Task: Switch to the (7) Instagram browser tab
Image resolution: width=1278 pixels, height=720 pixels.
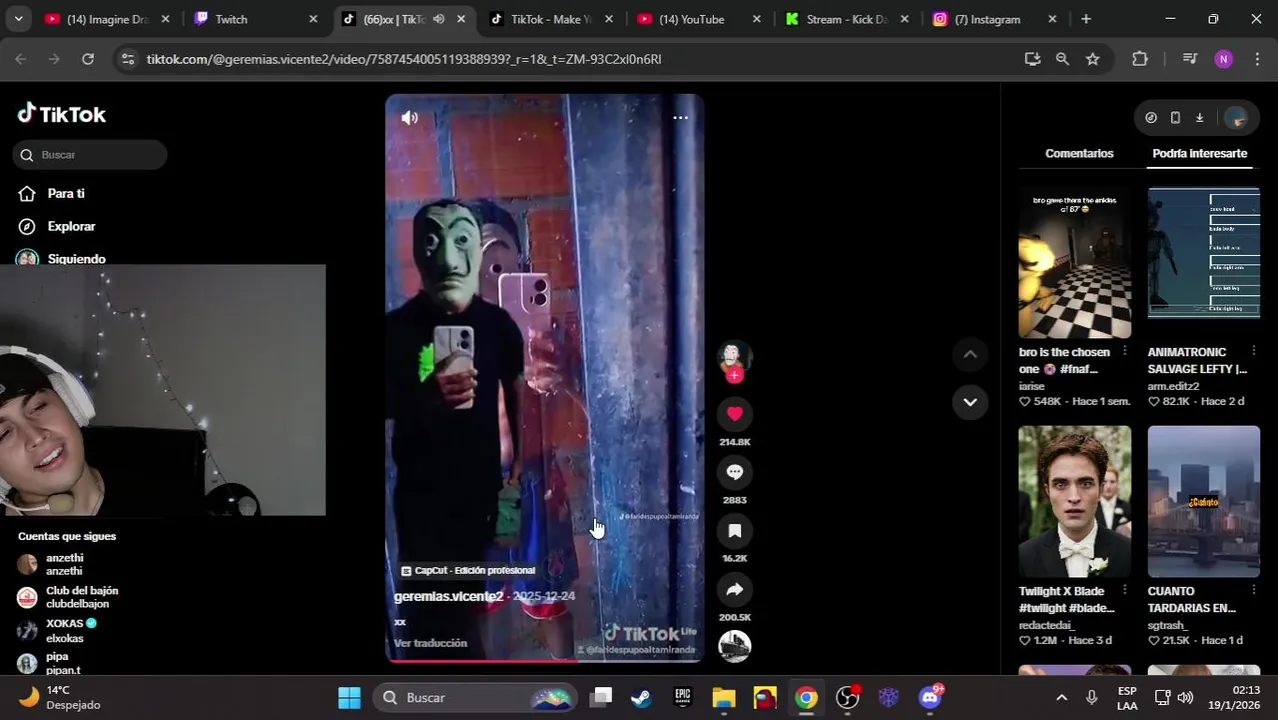Action: 994,19
